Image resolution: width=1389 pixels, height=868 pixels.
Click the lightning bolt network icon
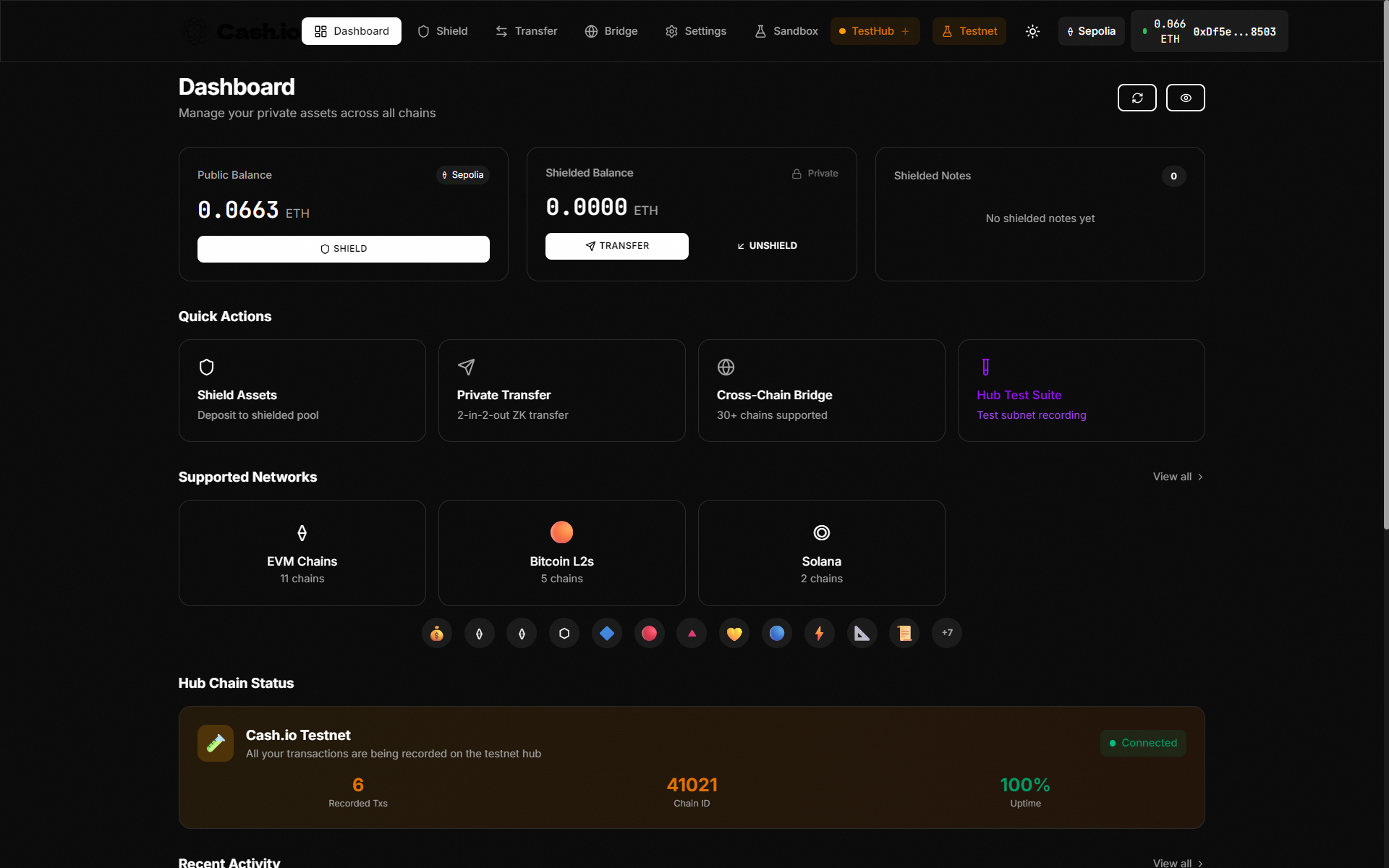click(x=820, y=633)
